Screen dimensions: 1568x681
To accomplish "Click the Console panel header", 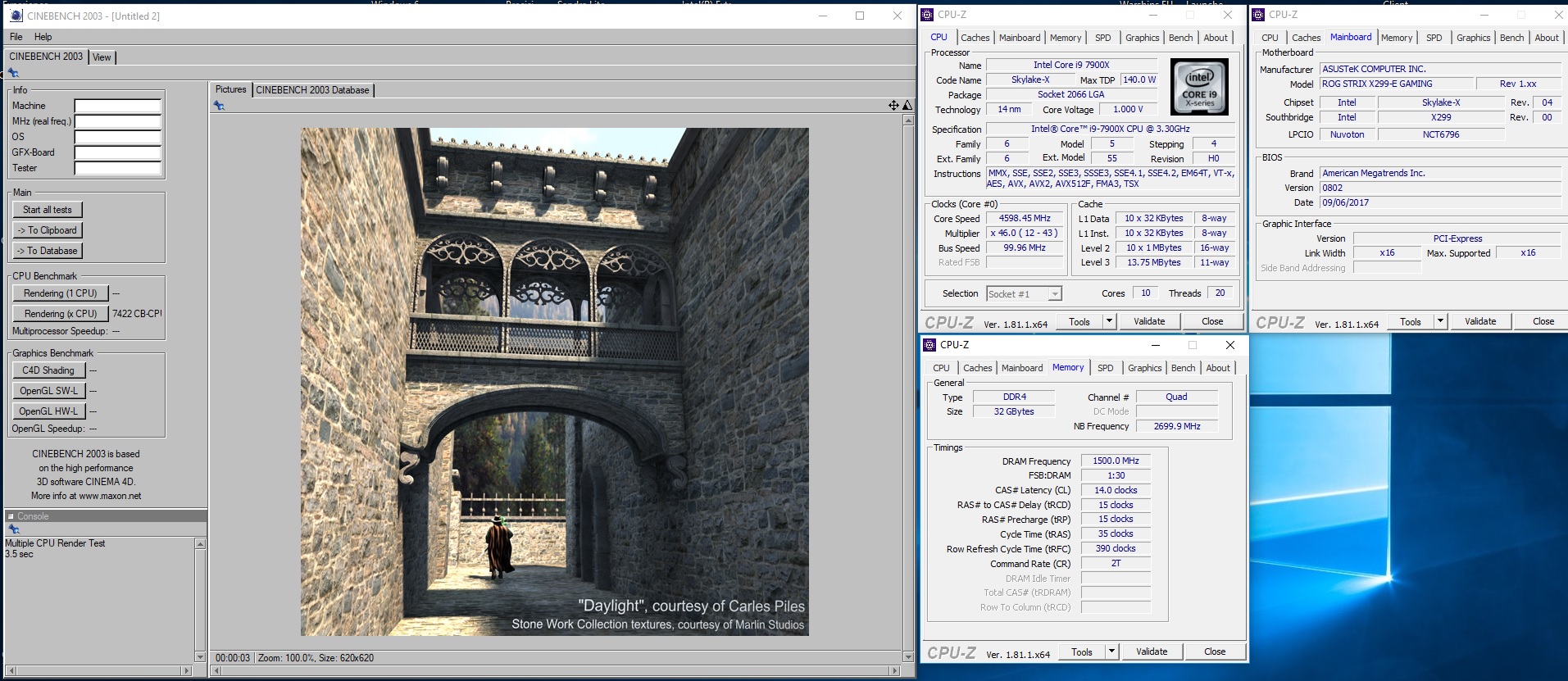I will pos(106,516).
